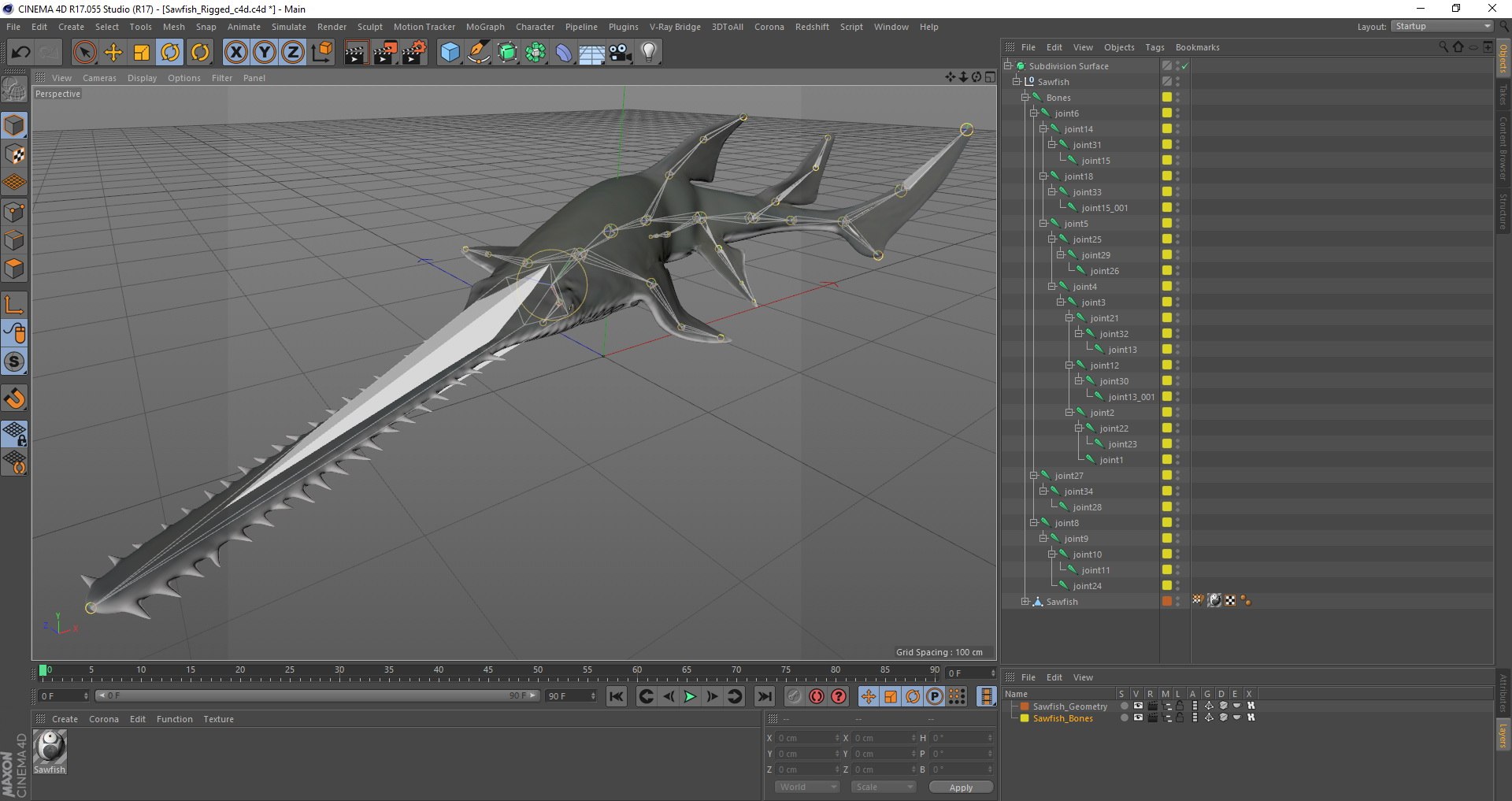Screen dimensions: 1512x801
Task: Select the Sawfish material thumbnail
Action: (50, 747)
